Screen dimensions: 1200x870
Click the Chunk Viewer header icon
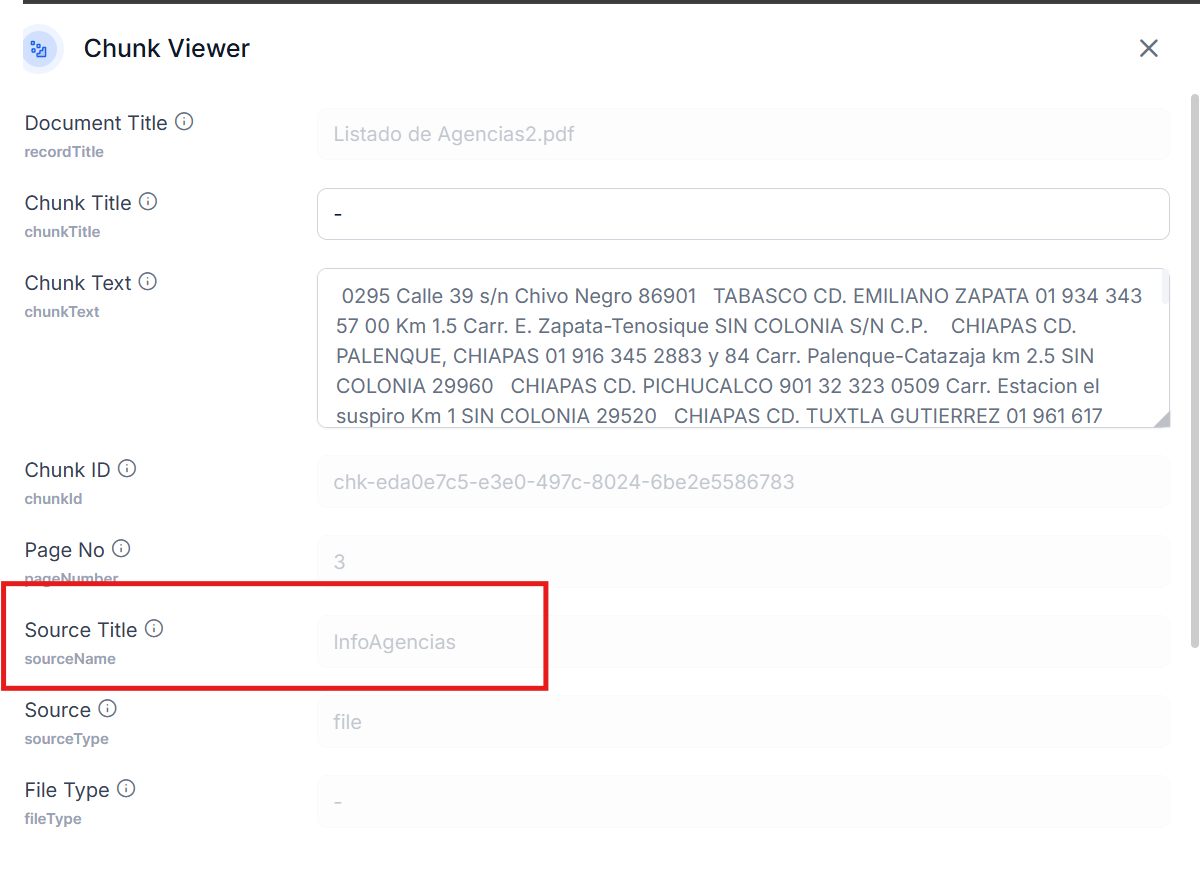40,49
